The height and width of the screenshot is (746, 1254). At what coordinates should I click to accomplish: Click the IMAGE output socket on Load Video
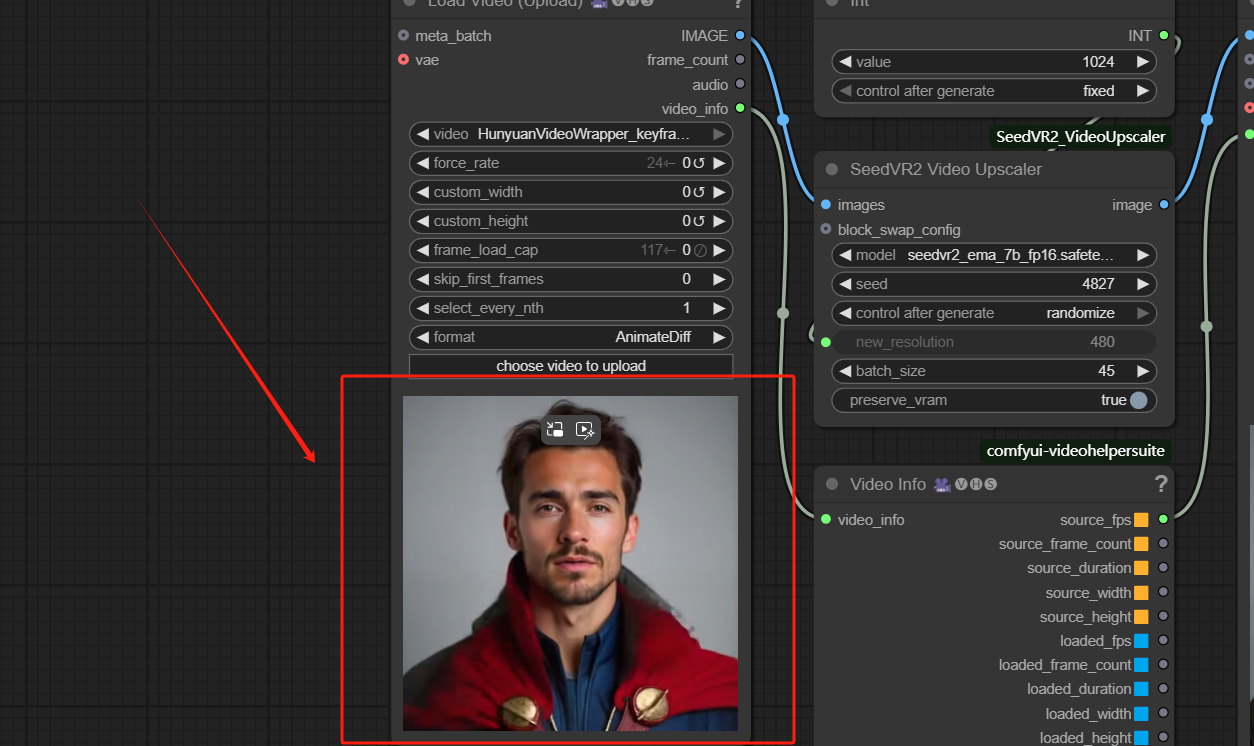pyautogui.click(x=740, y=36)
